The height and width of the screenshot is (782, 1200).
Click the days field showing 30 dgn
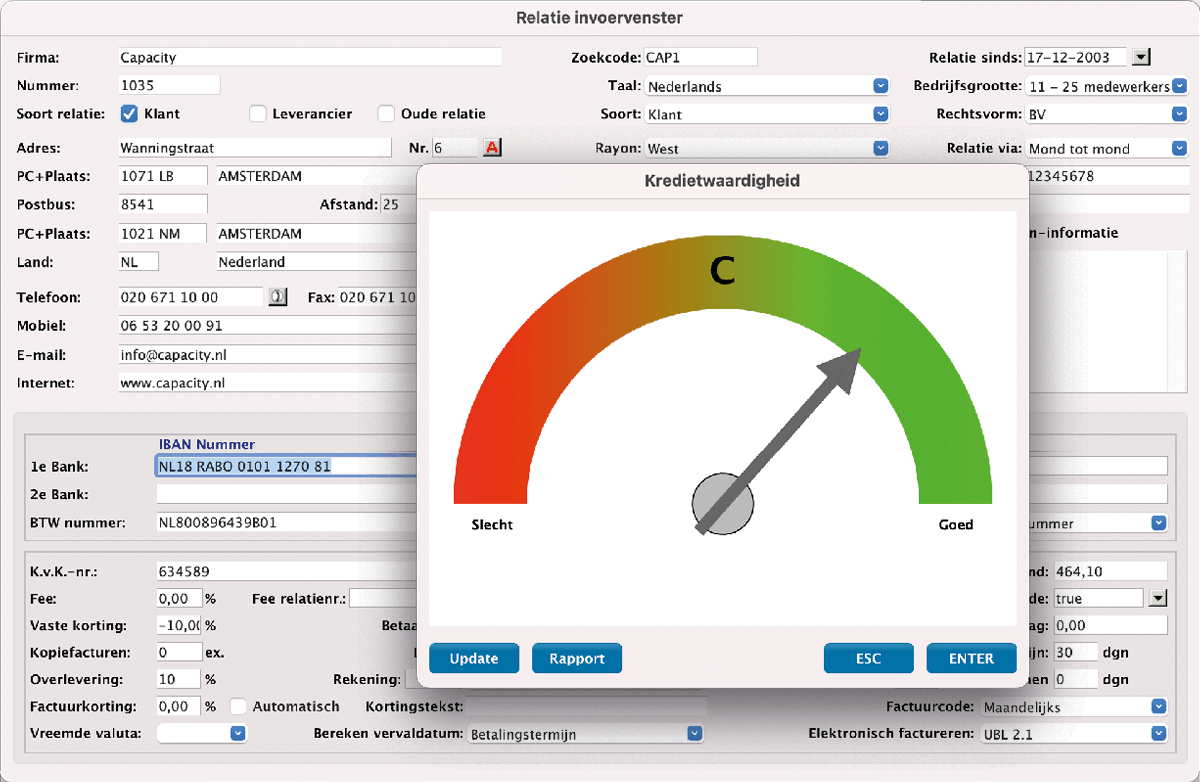1076,652
